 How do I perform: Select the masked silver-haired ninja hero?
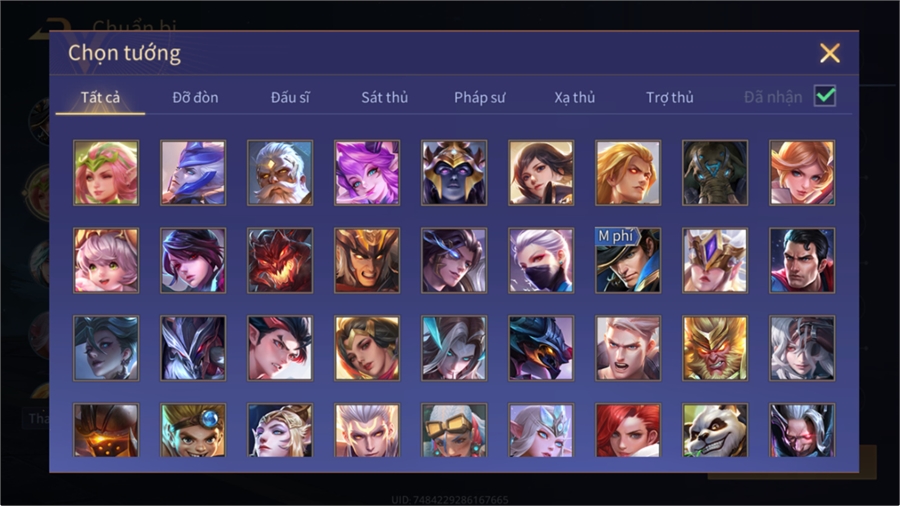coord(541,260)
